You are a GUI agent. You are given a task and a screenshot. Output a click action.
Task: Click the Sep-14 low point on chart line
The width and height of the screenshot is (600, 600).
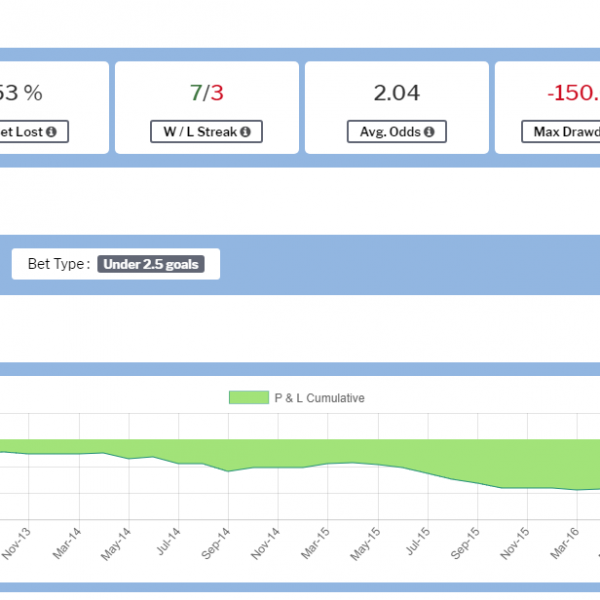[x=228, y=471]
